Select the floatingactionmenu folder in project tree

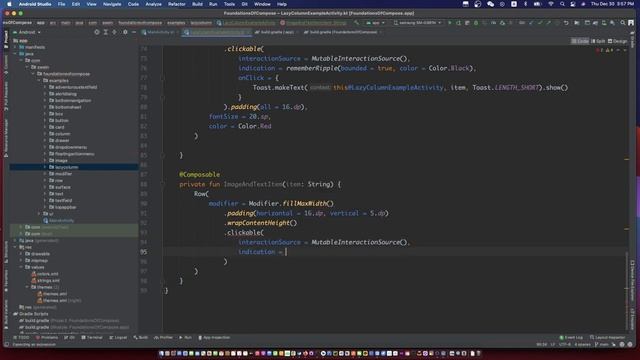pyautogui.click(x=72, y=154)
